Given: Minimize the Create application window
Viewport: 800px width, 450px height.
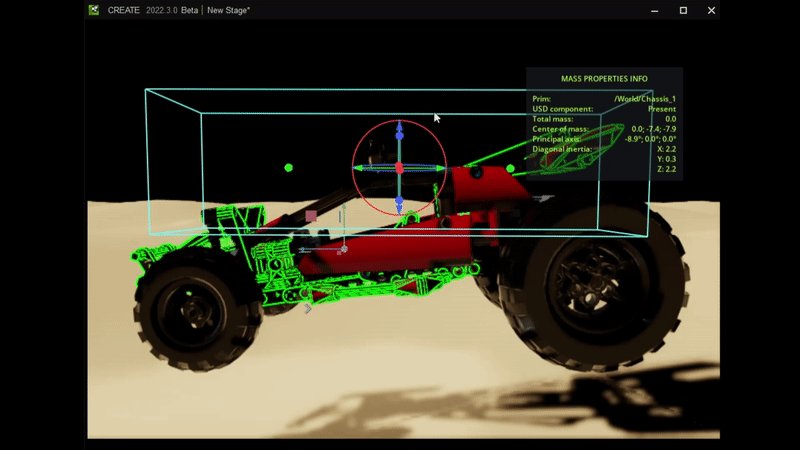Looking at the screenshot, I should [x=655, y=10].
